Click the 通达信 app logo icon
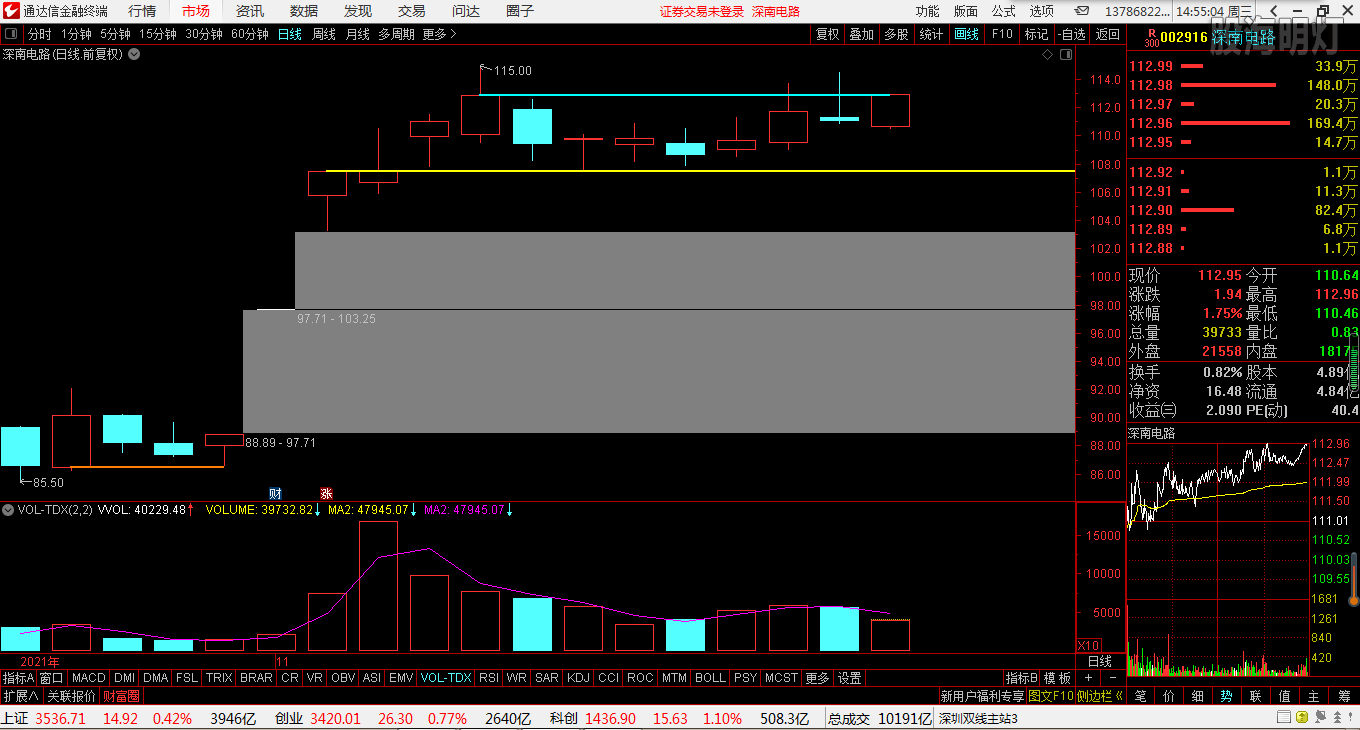This screenshot has height=730, width=1360. pos(10,11)
